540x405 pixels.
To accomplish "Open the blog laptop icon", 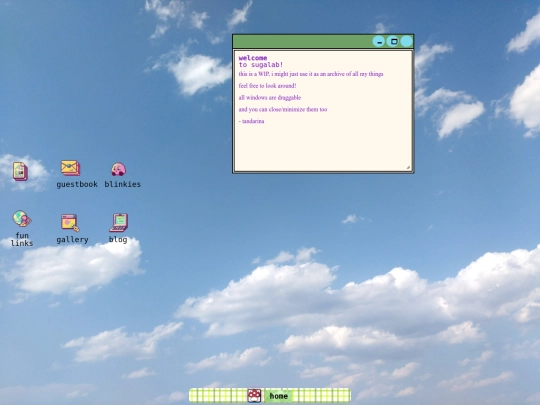I will coord(119,222).
